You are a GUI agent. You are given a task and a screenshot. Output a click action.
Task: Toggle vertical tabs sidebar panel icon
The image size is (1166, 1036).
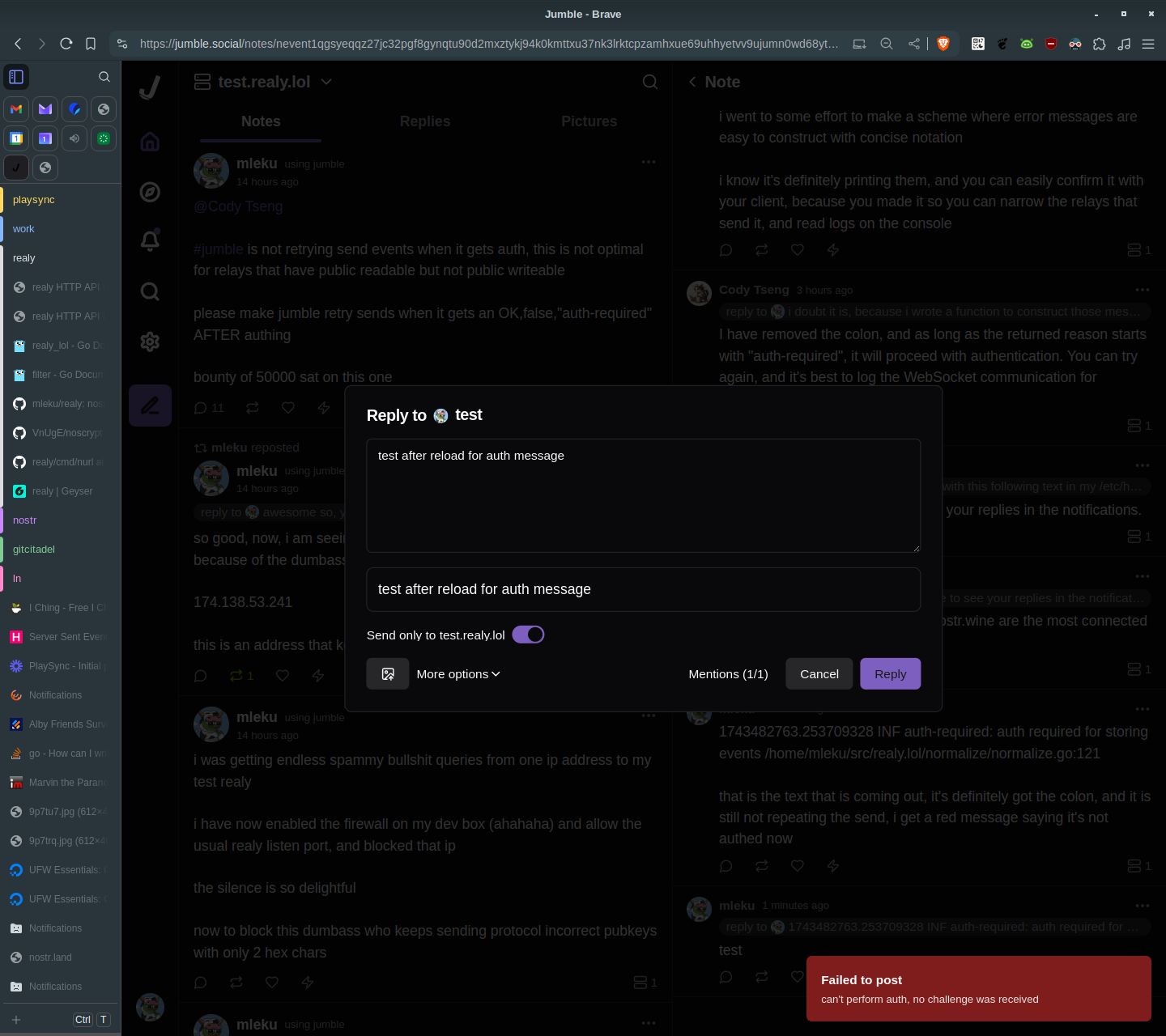tap(16, 77)
